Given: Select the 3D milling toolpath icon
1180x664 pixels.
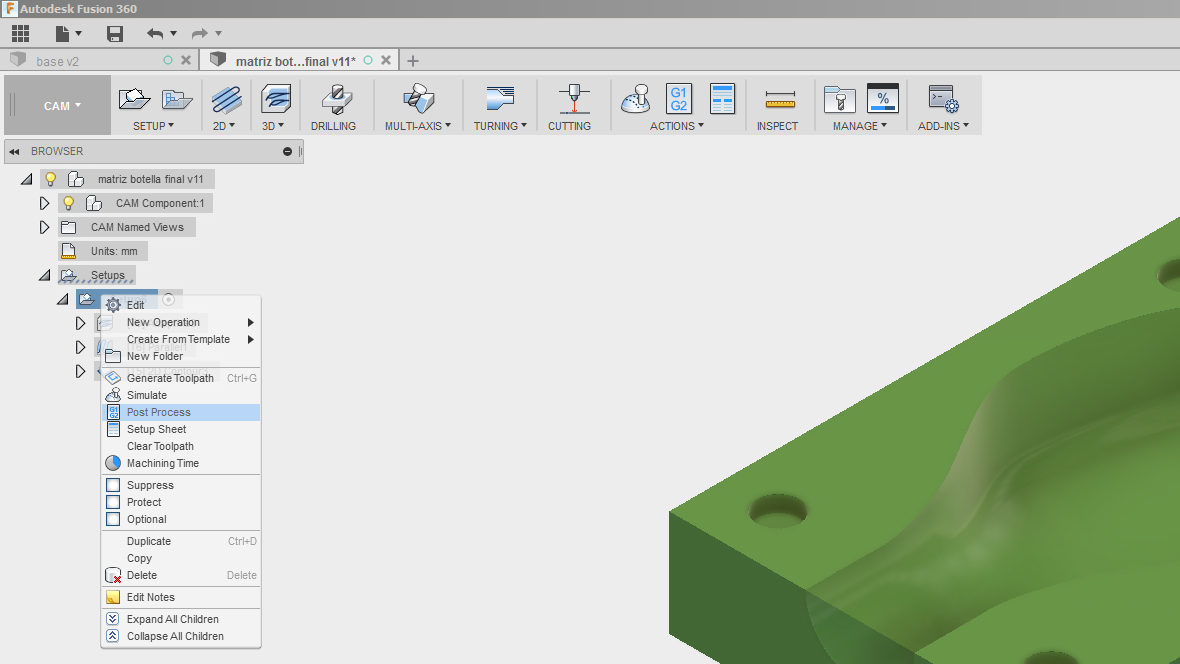Looking at the screenshot, I should (275, 99).
